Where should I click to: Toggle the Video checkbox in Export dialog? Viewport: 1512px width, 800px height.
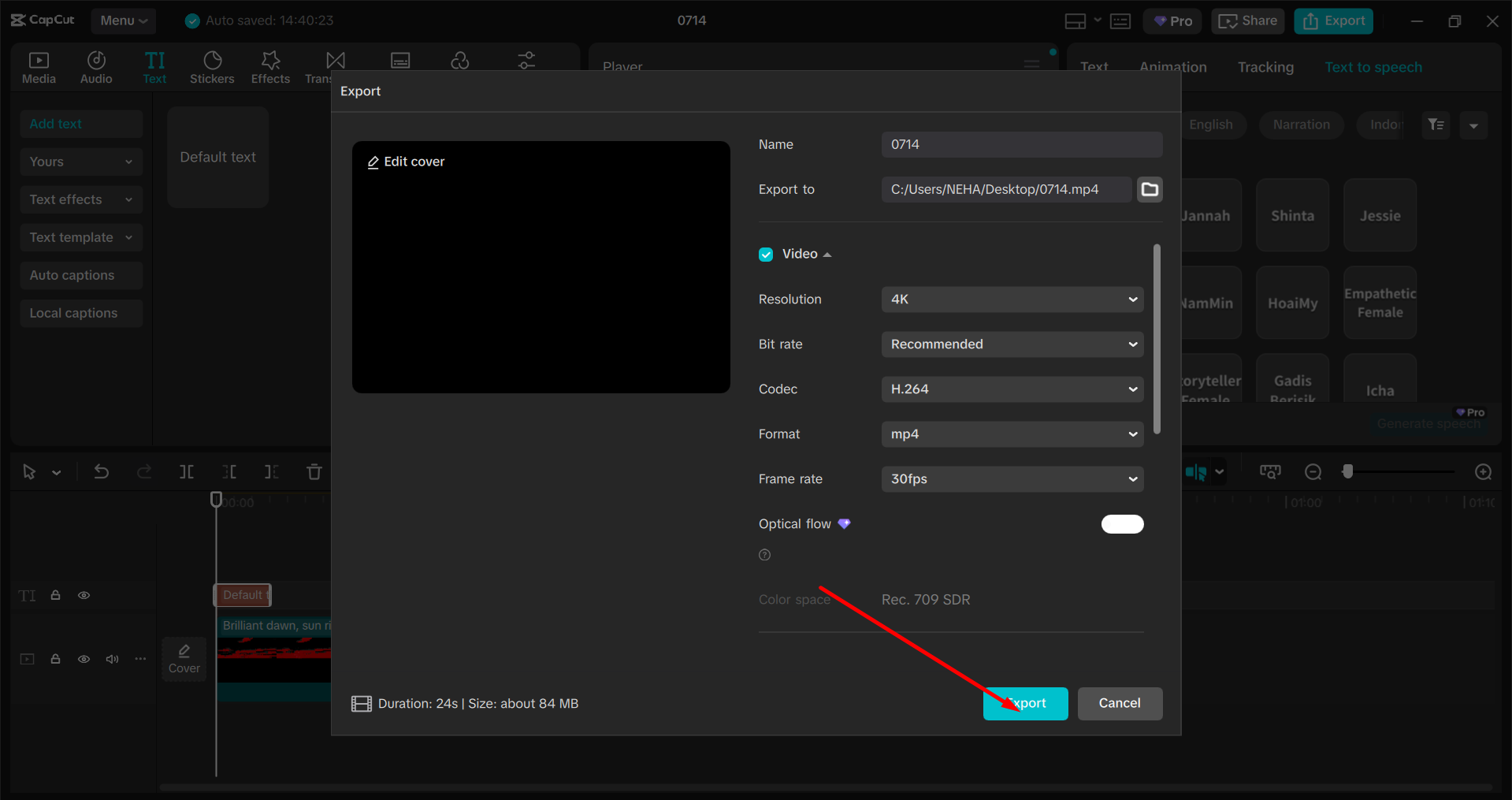tap(766, 255)
